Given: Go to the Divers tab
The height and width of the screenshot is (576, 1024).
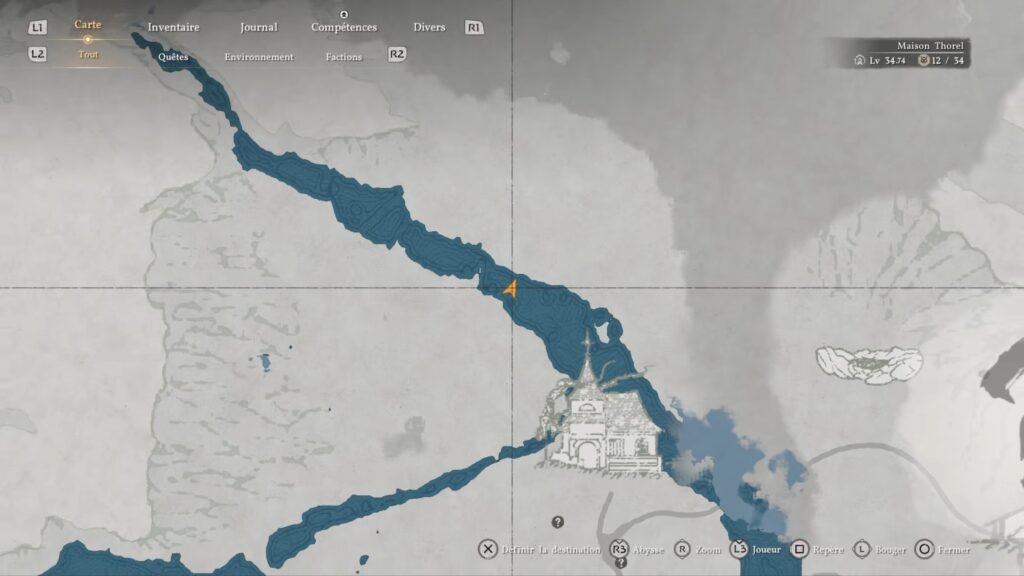Looking at the screenshot, I should [x=429, y=27].
